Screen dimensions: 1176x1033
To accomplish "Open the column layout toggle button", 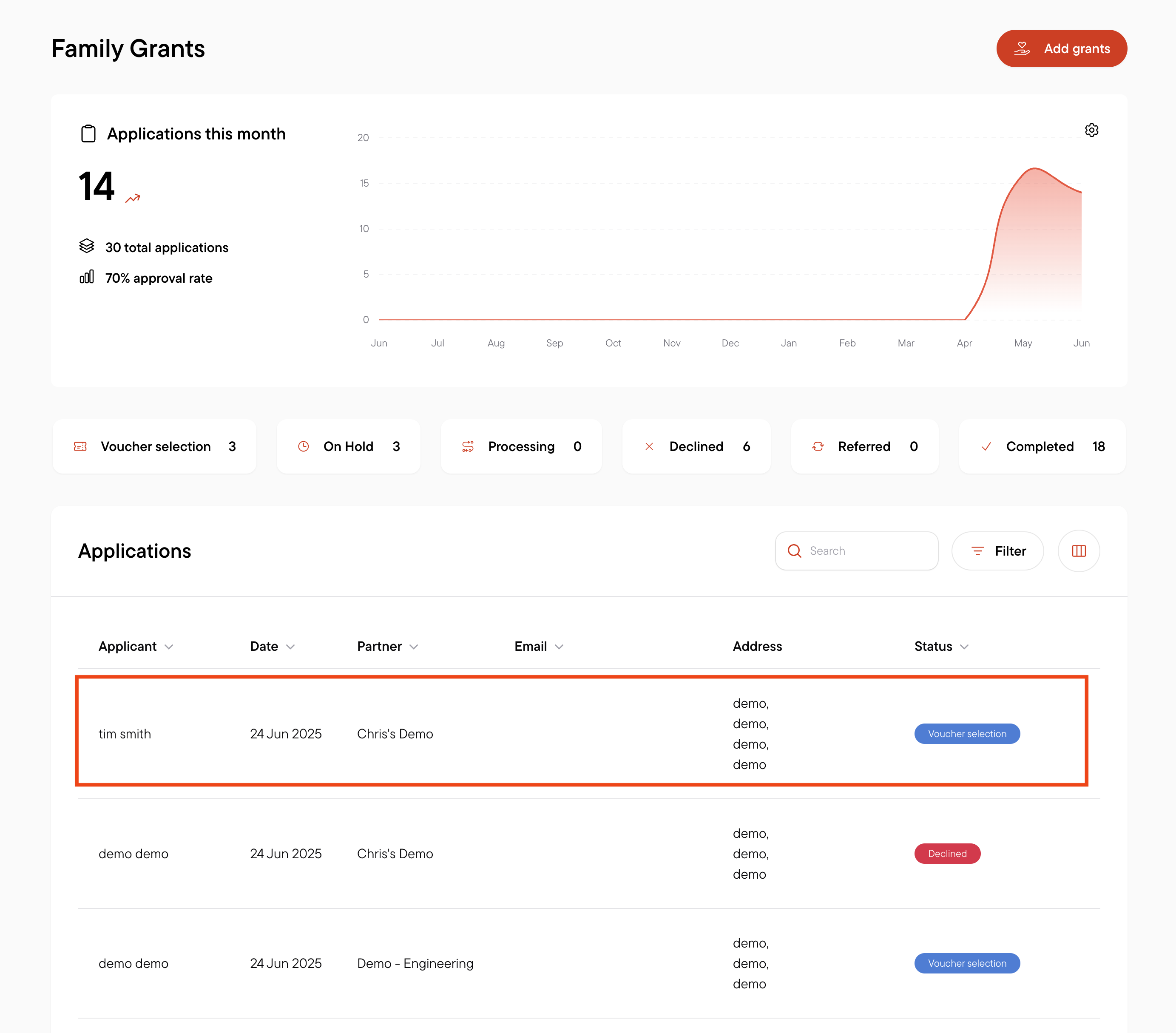I will 1079,551.
